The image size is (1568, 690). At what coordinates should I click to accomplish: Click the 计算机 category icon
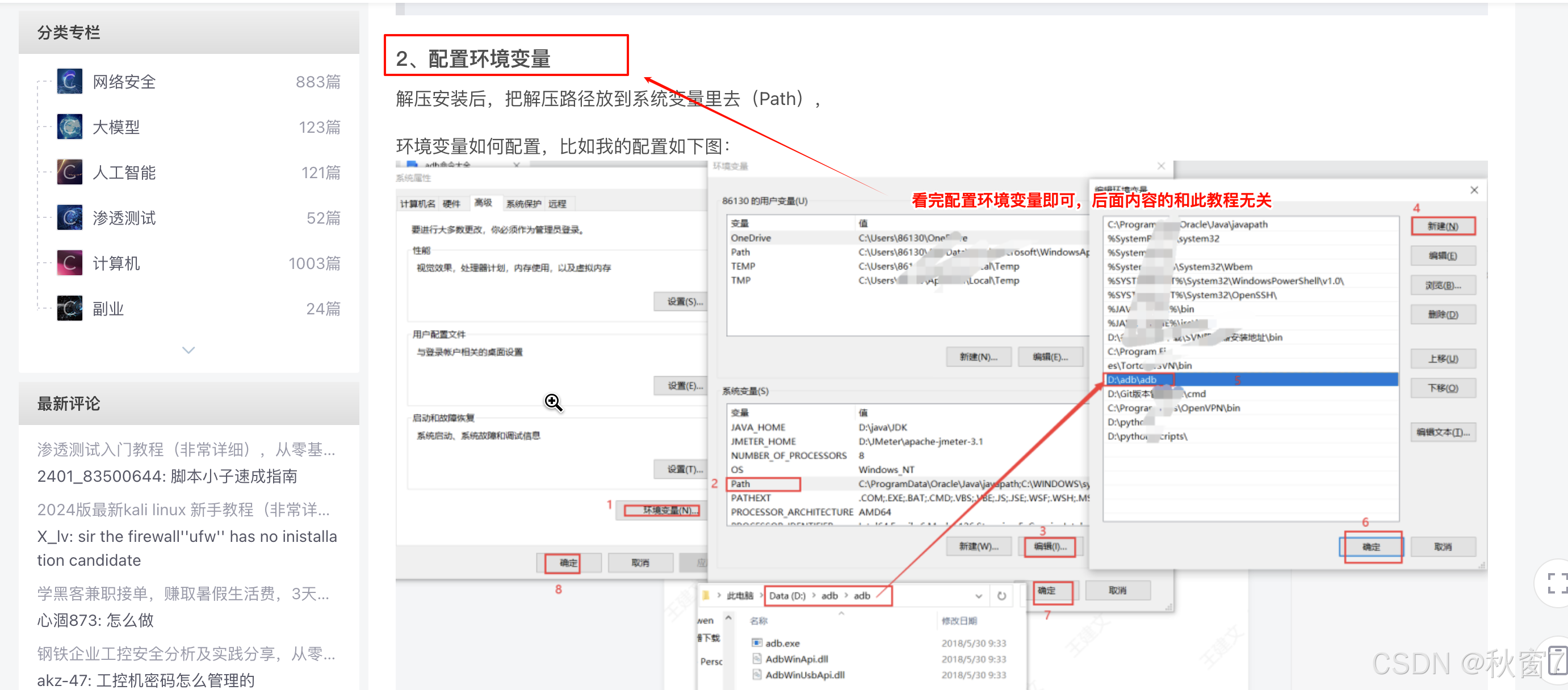click(69, 263)
